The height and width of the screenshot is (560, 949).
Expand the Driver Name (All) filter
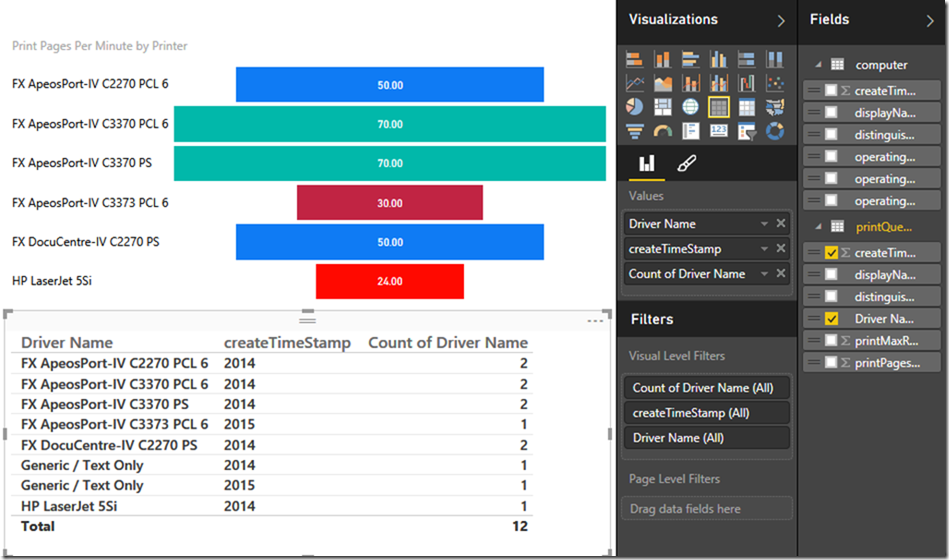click(x=706, y=438)
